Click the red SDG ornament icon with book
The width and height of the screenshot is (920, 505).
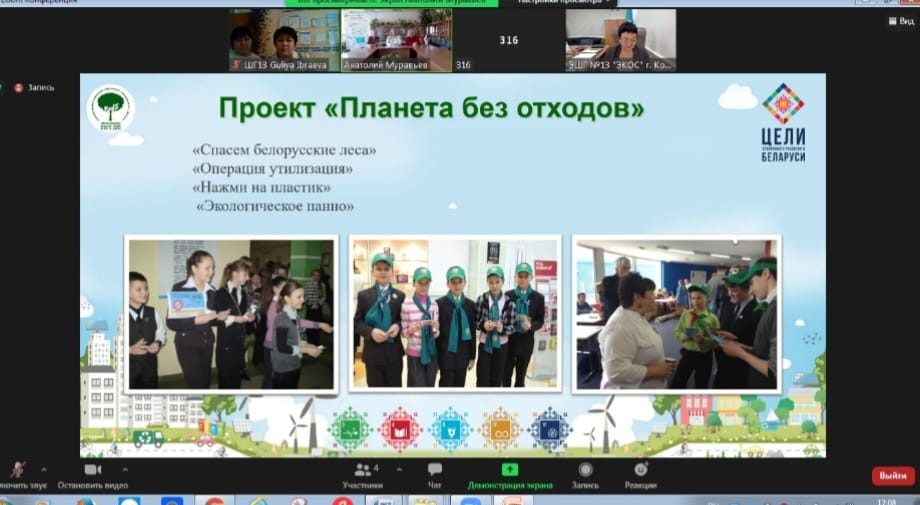click(400, 430)
